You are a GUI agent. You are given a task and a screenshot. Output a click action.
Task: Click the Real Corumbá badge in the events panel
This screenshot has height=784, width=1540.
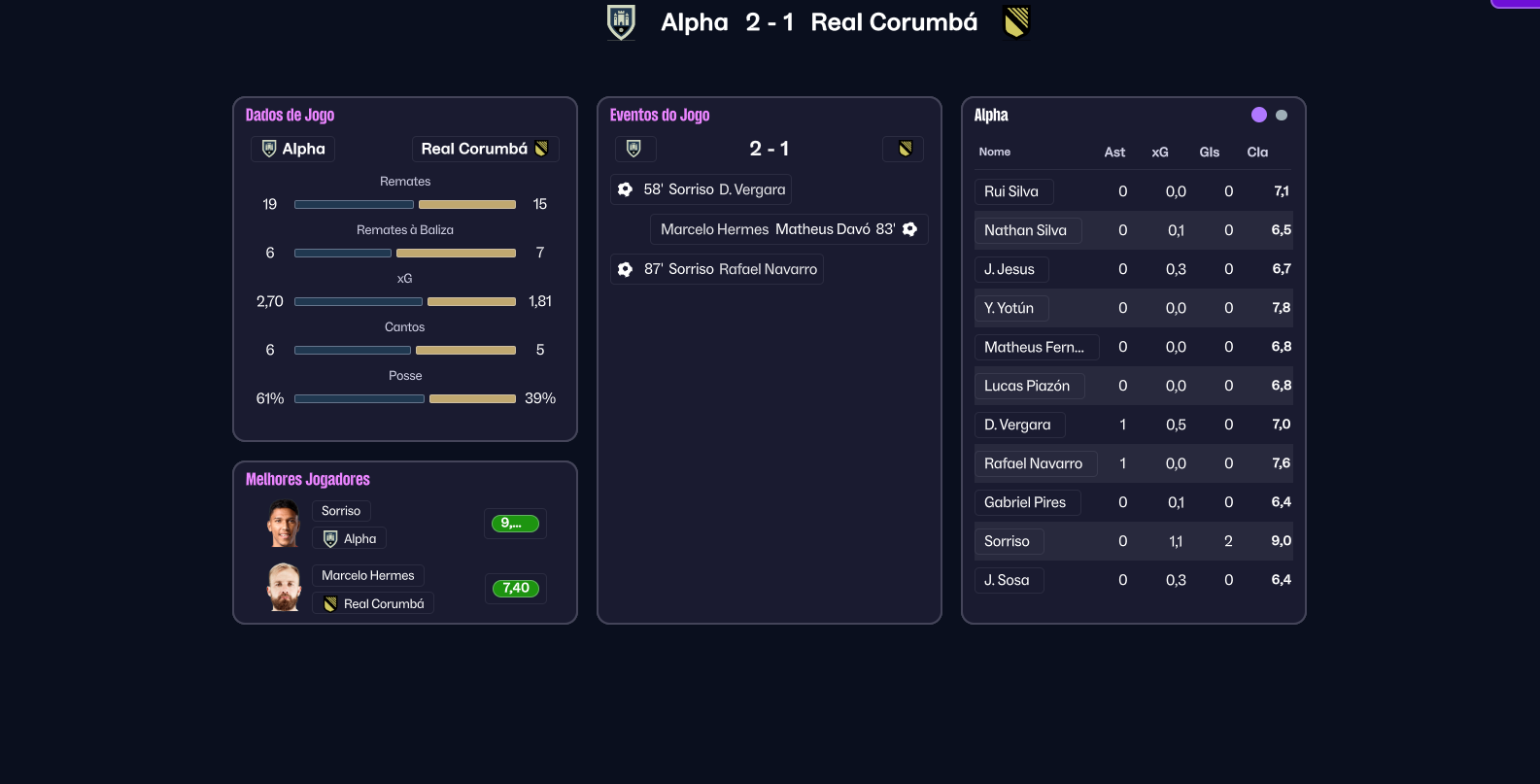(x=904, y=149)
